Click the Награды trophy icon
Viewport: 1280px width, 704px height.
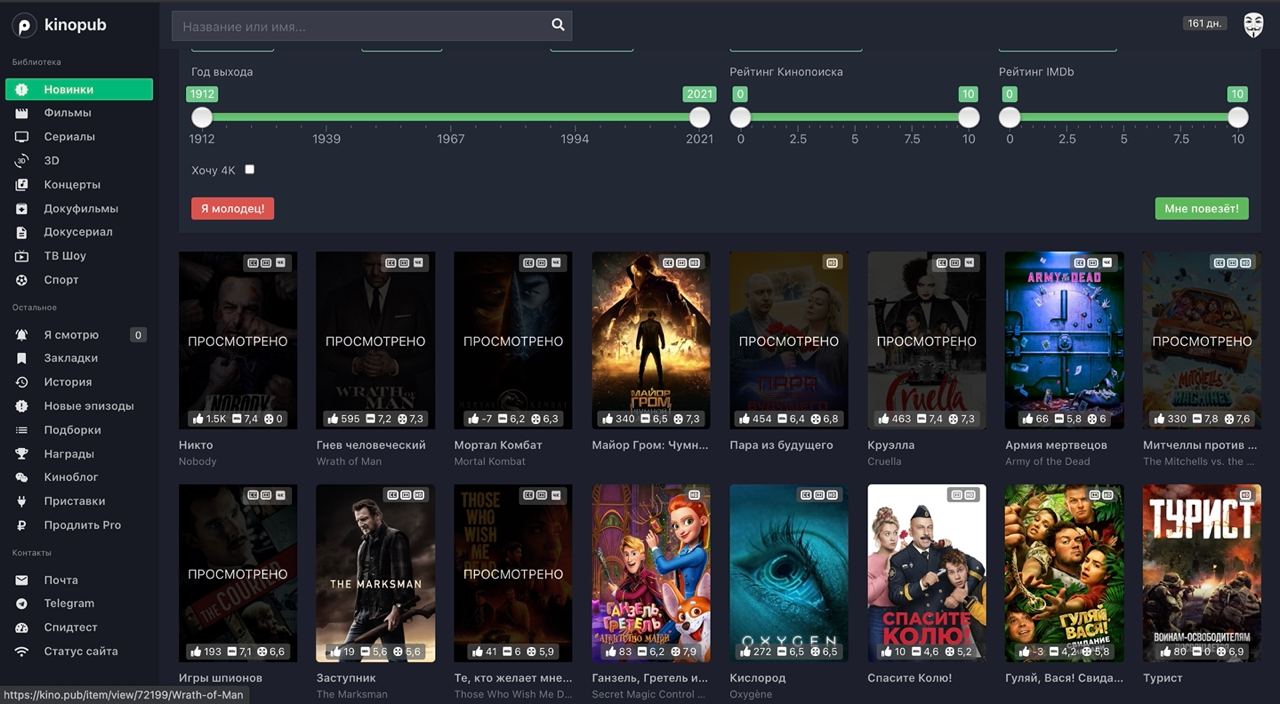click(x=21, y=453)
